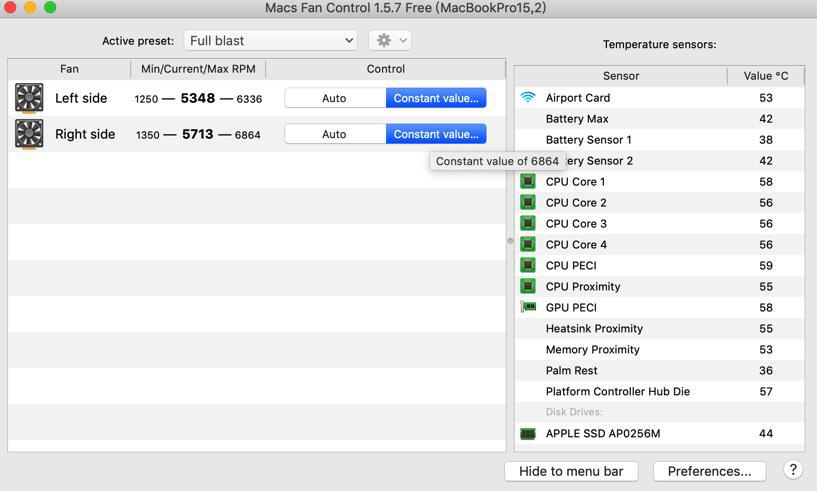Click the Airport Card wifi icon

tap(528, 97)
